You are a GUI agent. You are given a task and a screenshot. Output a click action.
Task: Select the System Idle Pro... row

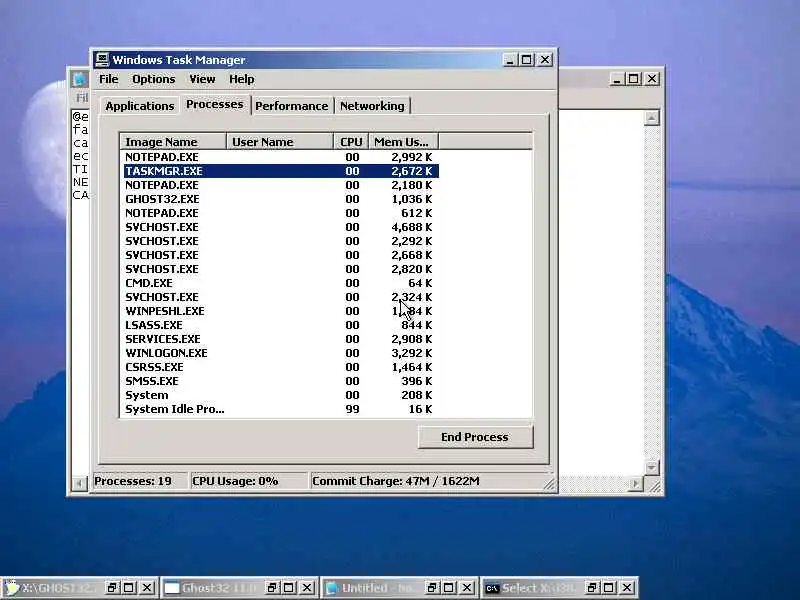coord(280,409)
